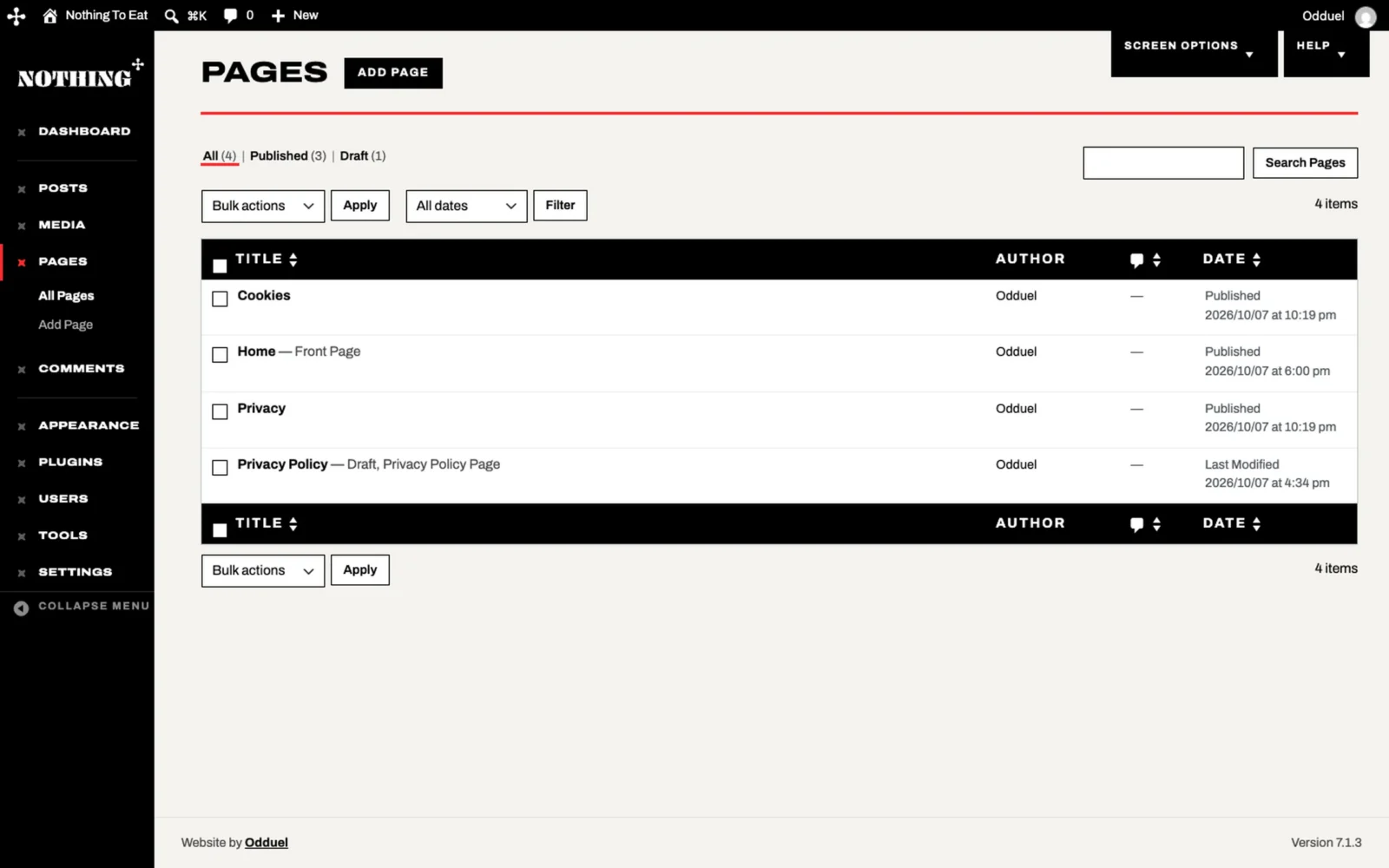Click the sort arrows next to the bottom Title
Screen dimensions: 1389x868
point(293,523)
